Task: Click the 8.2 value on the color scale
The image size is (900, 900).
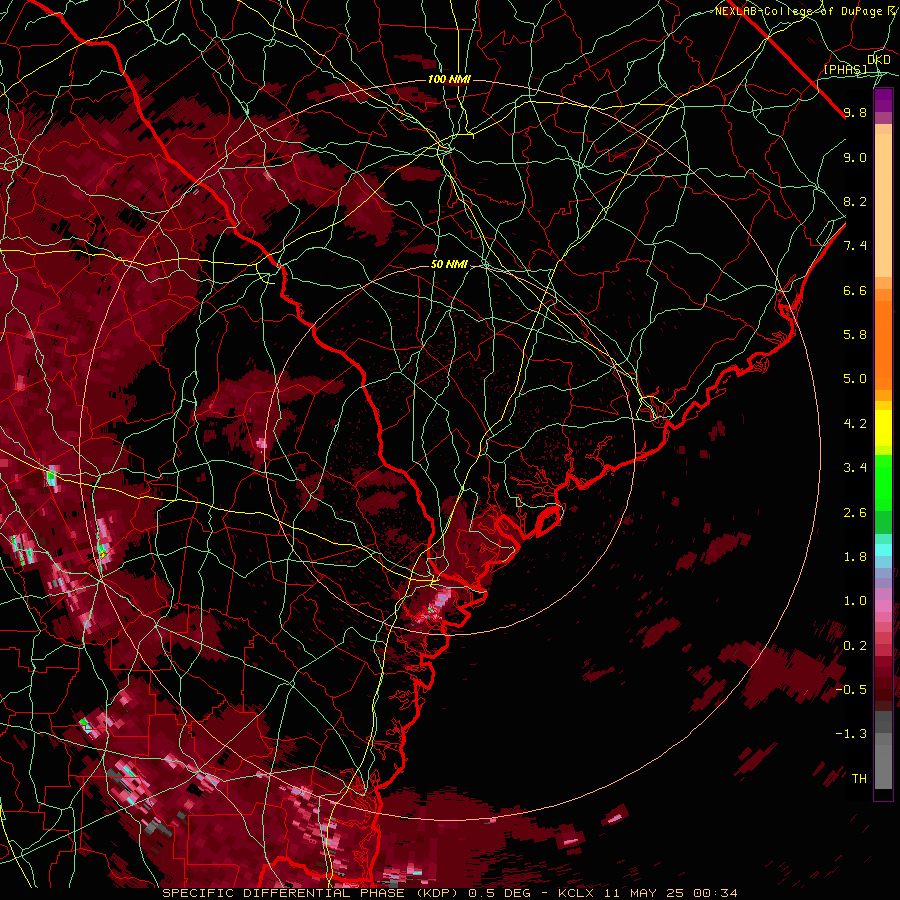Action: [x=855, y=201]
